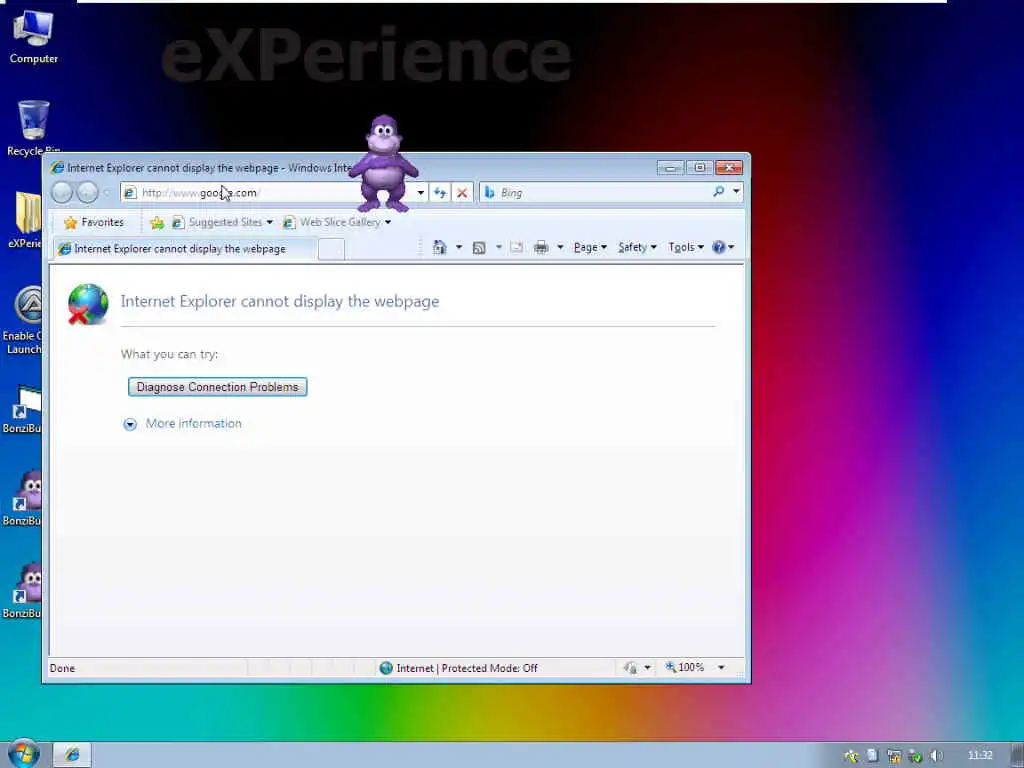Viewport: 1024px width, 768px height.
Task: Open the Tools menu
Action: [686, 248]
